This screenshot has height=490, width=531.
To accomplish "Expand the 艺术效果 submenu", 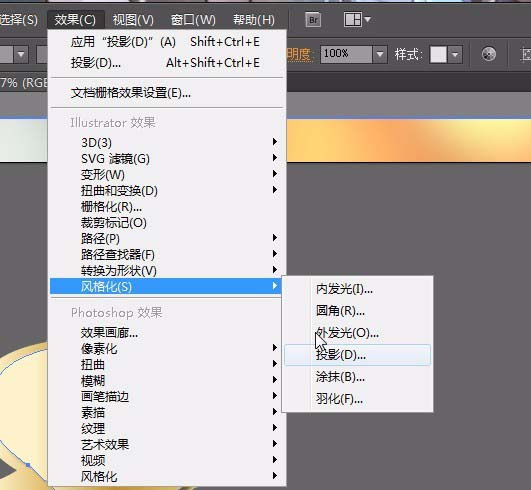I will [166, 444].
